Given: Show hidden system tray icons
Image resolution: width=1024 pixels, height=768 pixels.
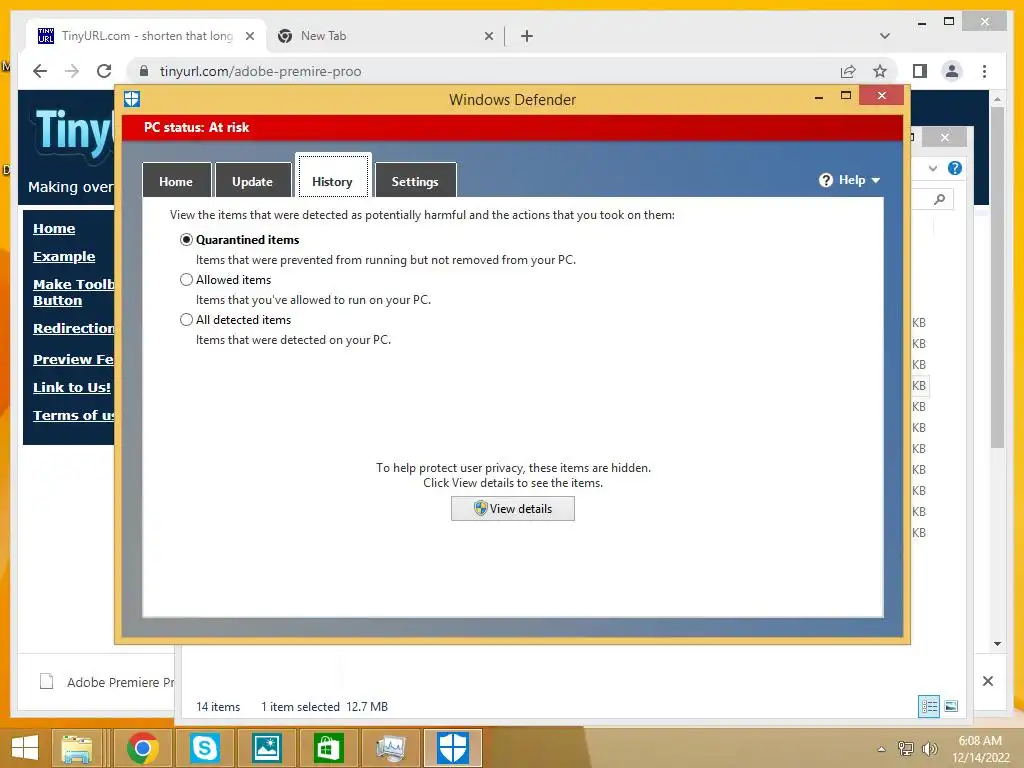Looking at the screenshot, I should coord(882,749).
